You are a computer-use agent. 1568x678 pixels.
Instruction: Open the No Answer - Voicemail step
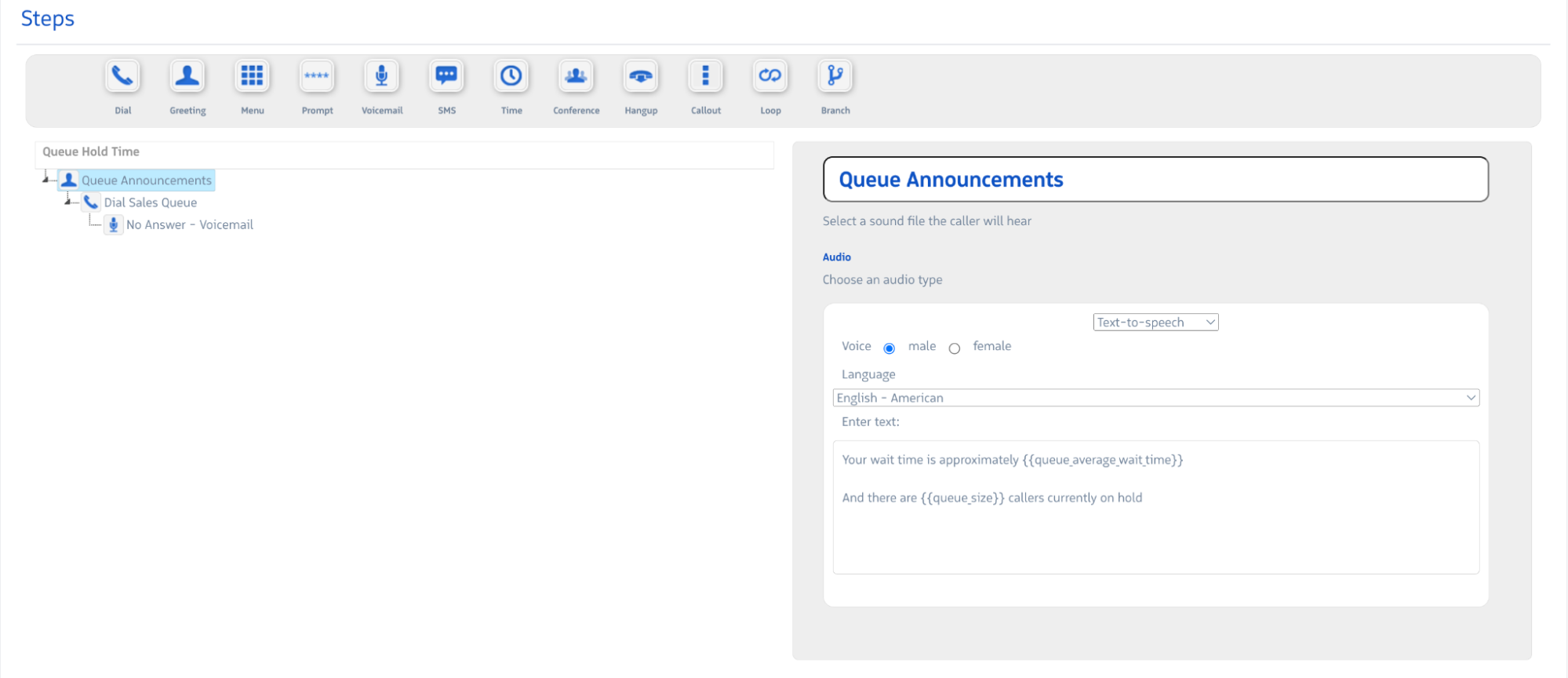pos(189,224)
